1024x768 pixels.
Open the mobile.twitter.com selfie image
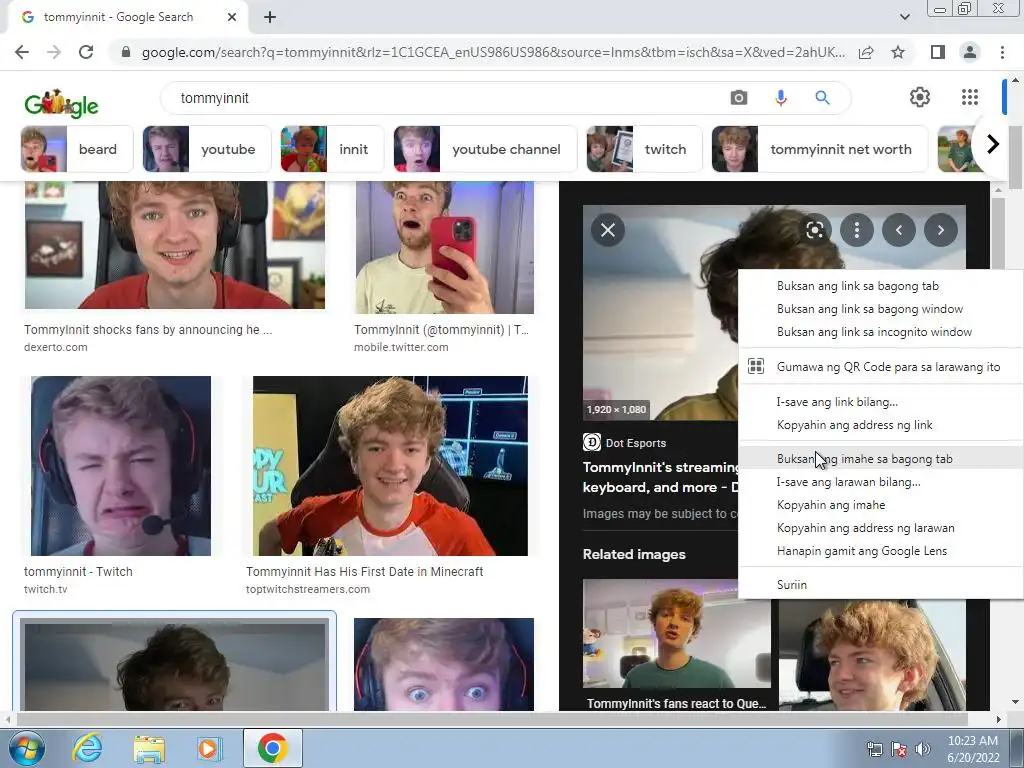(444, 247)
